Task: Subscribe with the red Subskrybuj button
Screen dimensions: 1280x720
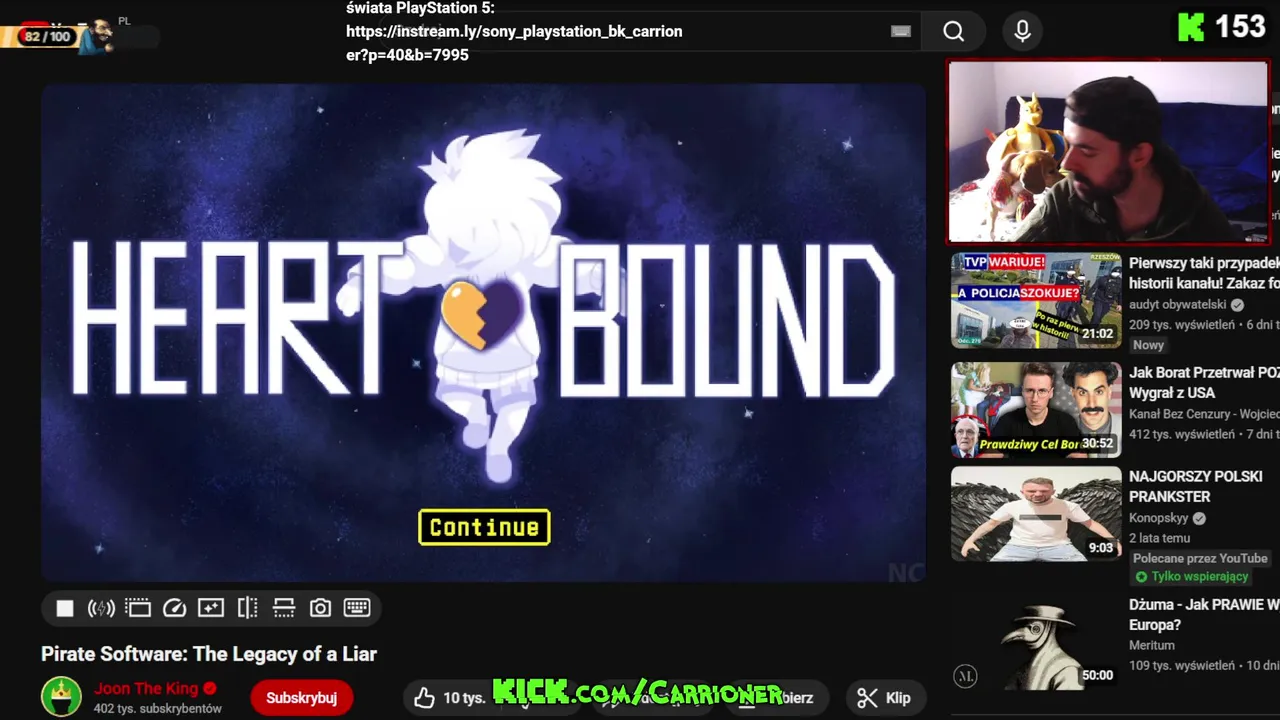Action: [x=301, y=698]
